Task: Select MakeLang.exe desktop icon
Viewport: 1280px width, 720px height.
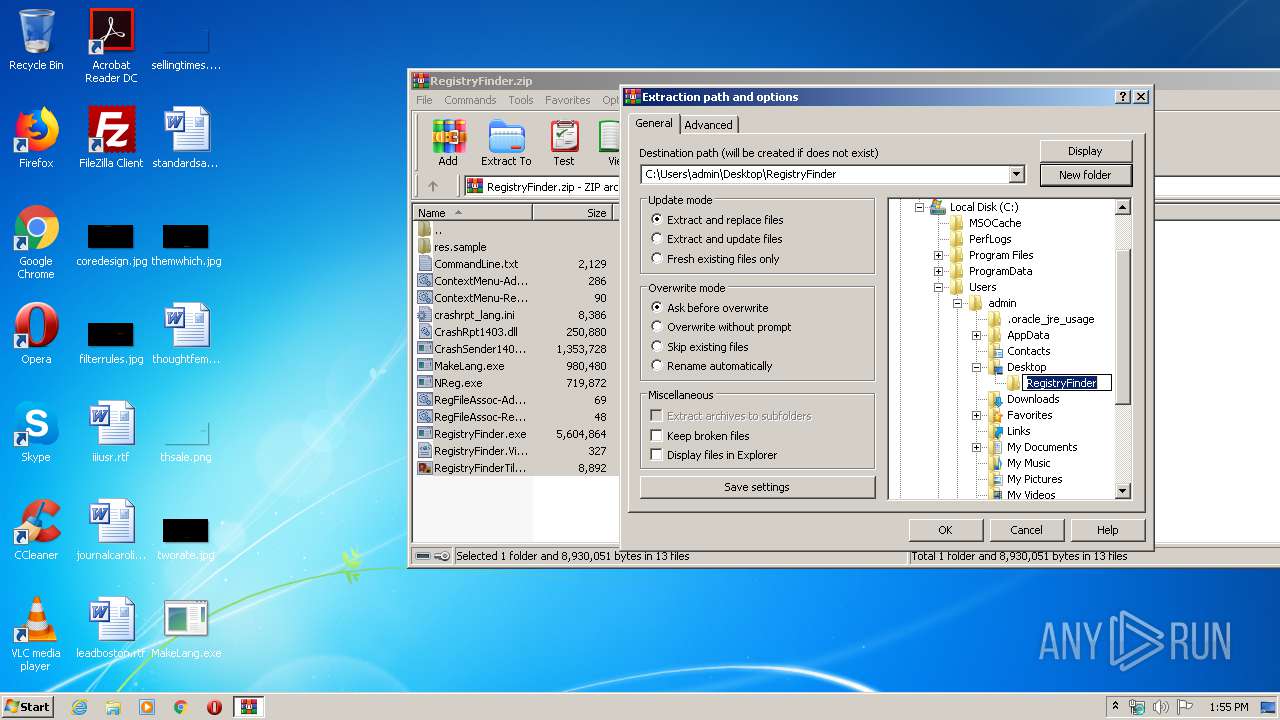Action: (x=186, y=628)
